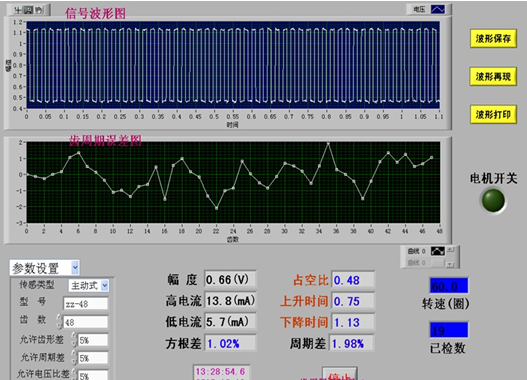Click the 型号 input field showing zz-48

tap(86, 304)
